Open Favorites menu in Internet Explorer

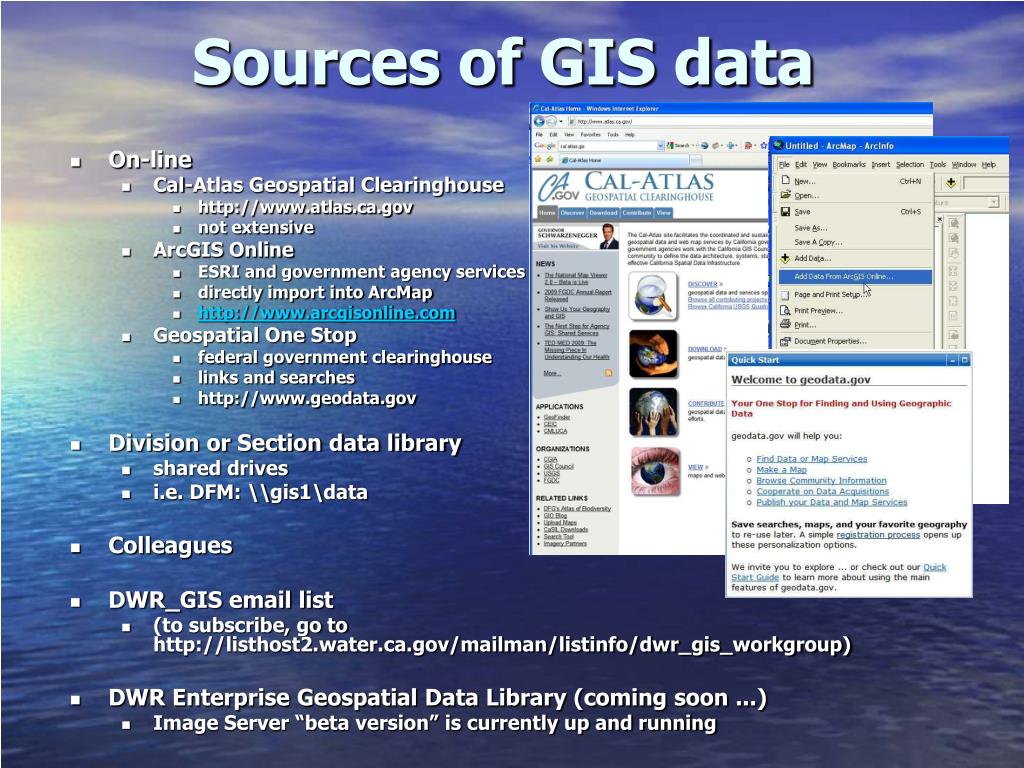point(590,135)
